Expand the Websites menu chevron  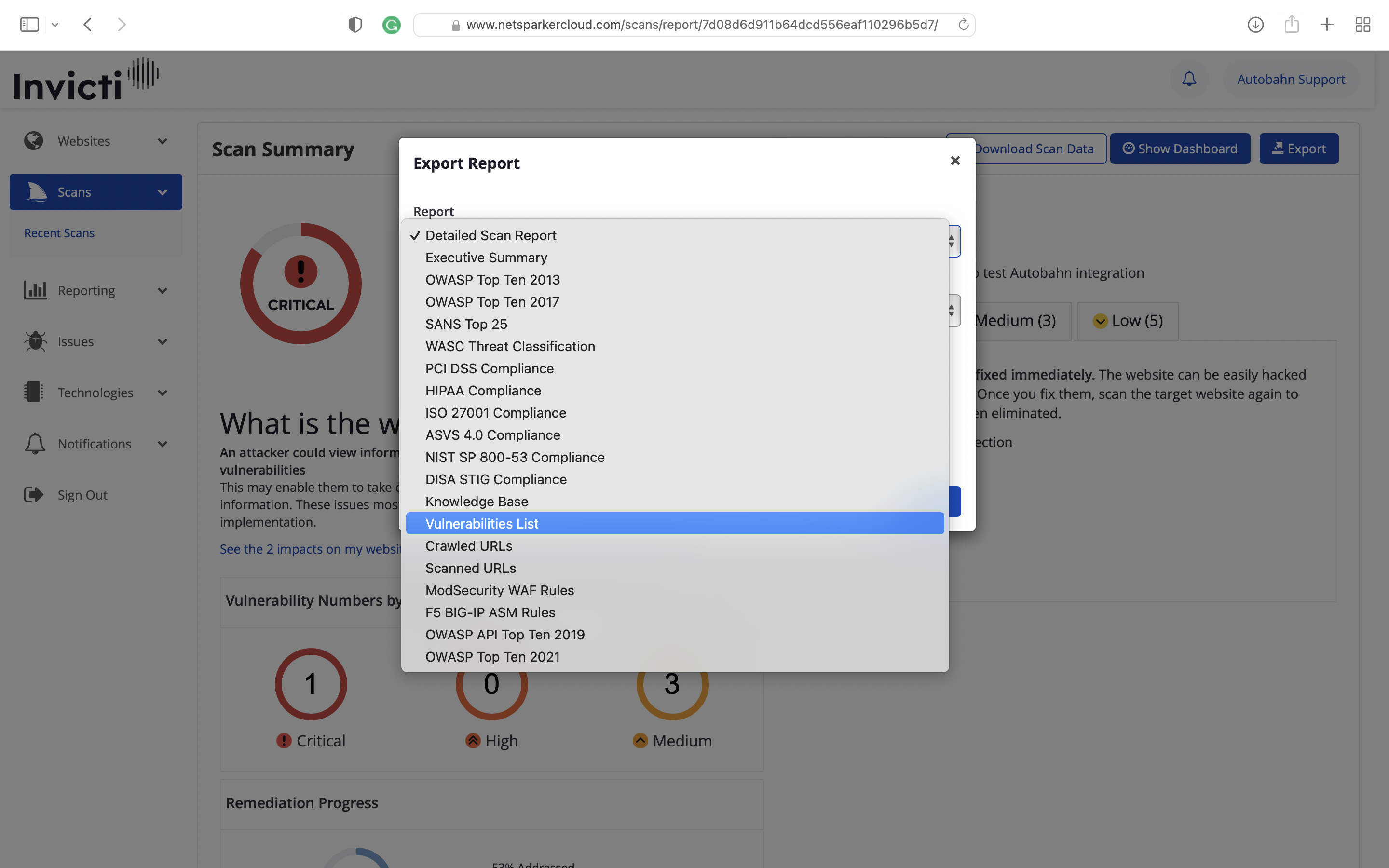point(163,141)
